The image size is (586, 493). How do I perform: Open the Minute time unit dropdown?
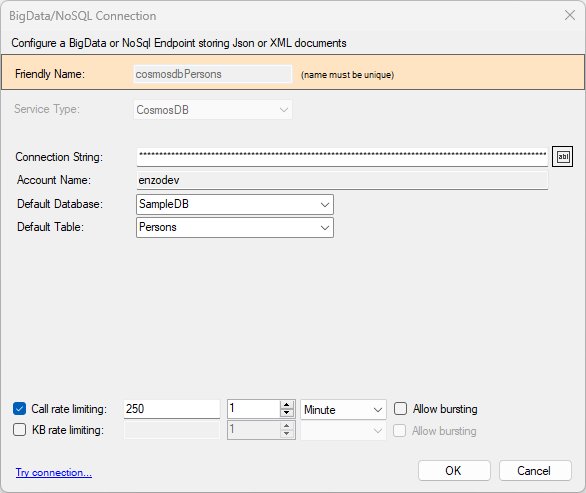(343, 410)
